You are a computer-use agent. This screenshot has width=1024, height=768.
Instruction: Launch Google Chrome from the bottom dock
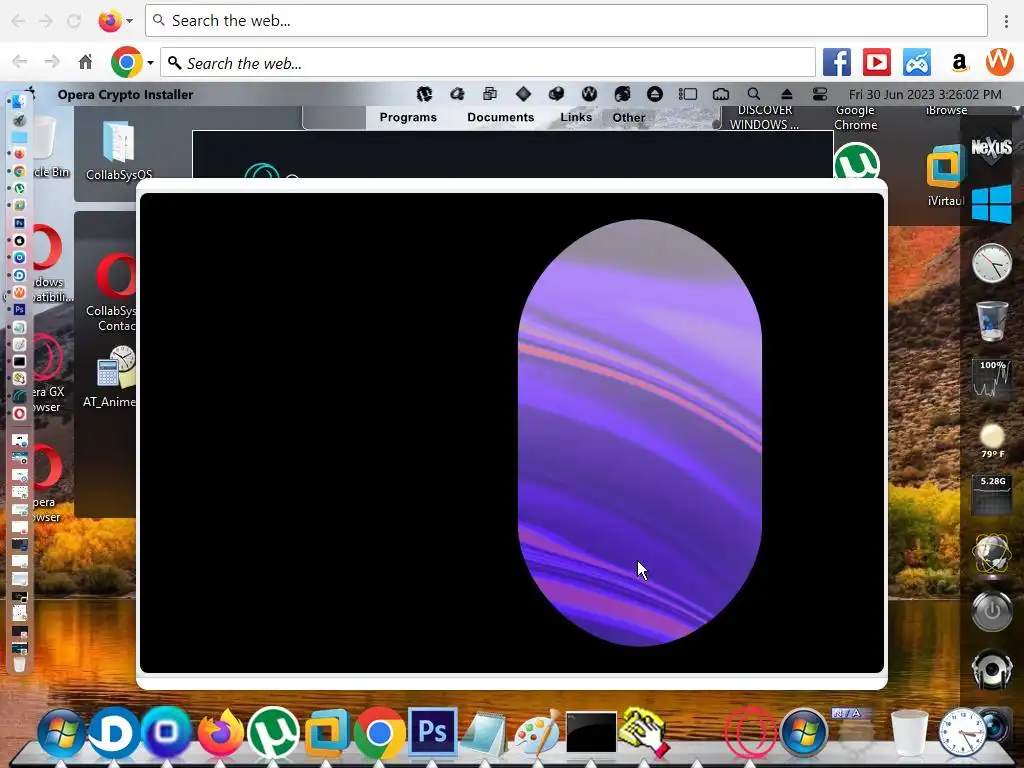tap(379, 733)
